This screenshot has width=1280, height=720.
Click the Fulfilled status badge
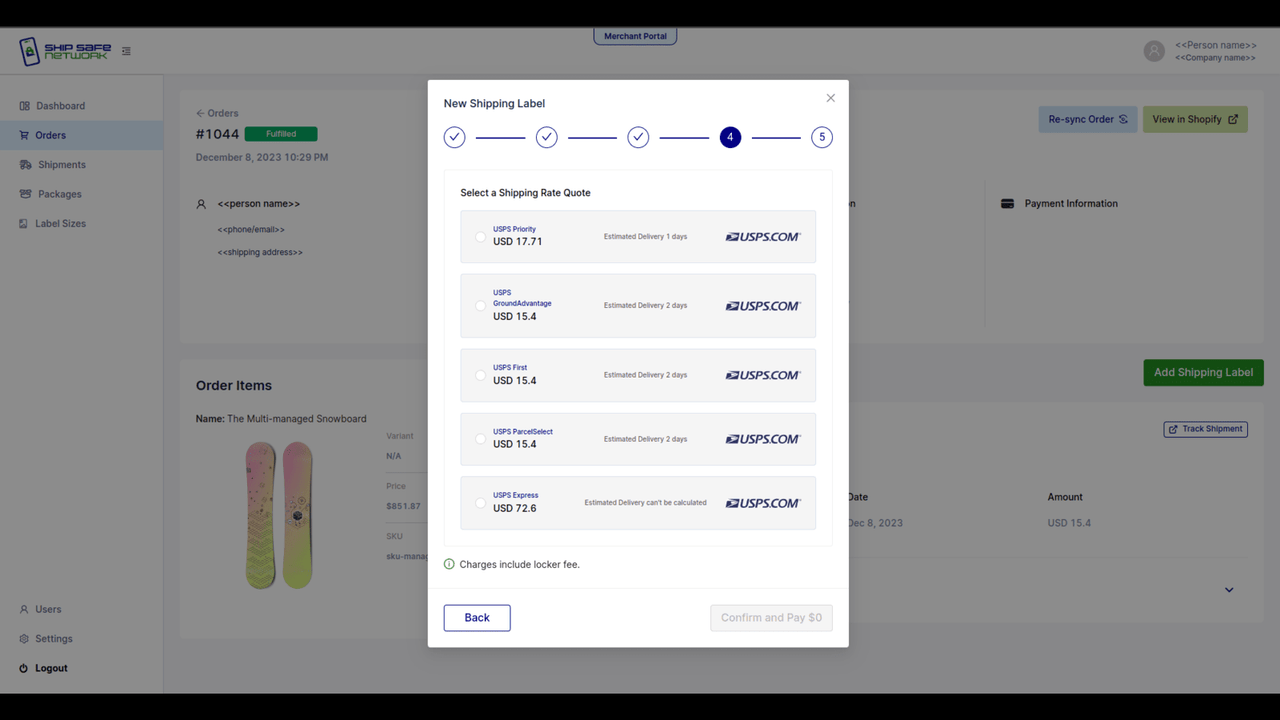coord(281,134)
